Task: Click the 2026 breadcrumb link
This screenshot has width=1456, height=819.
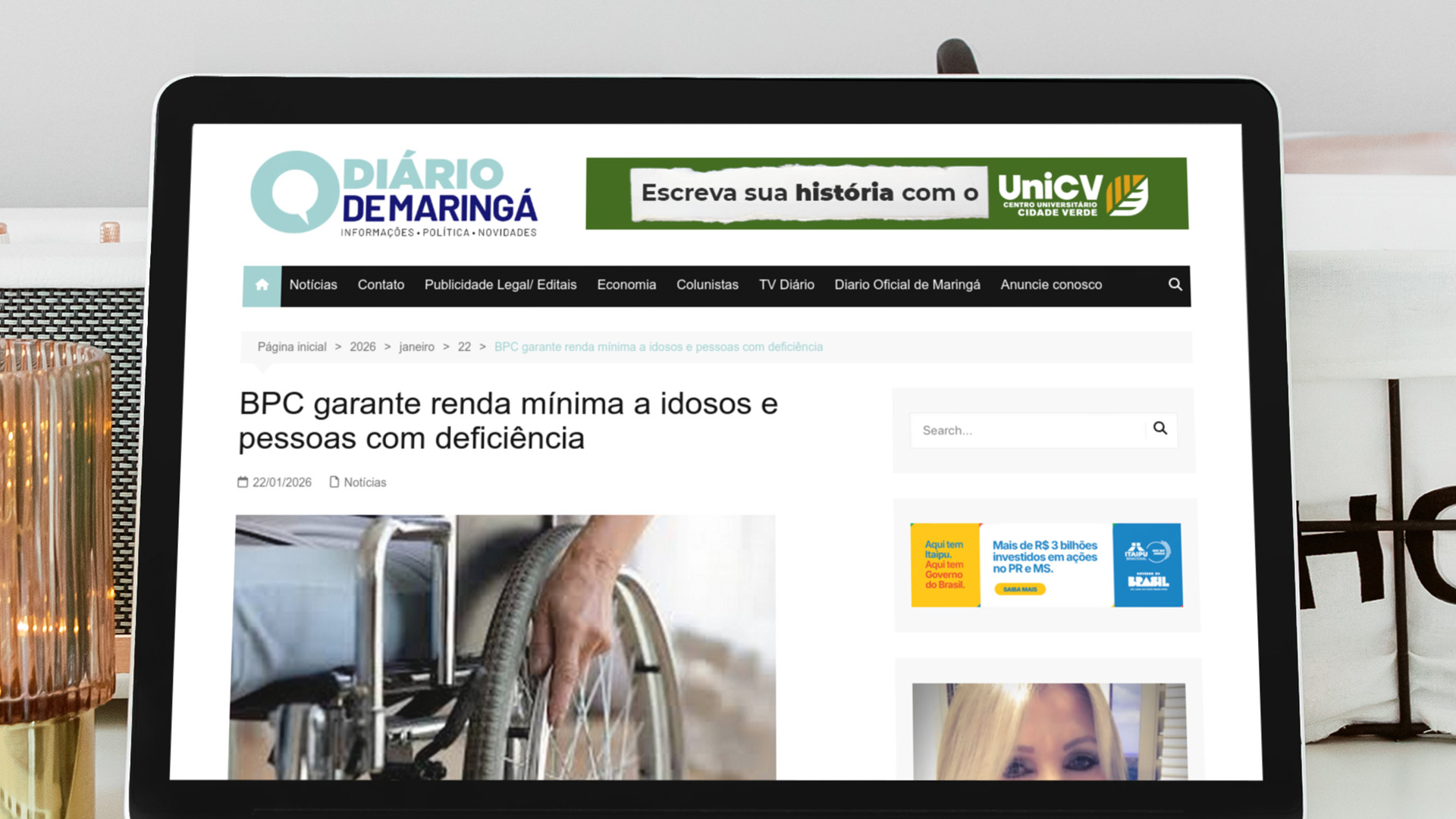Action: click(x=362, y=347)
